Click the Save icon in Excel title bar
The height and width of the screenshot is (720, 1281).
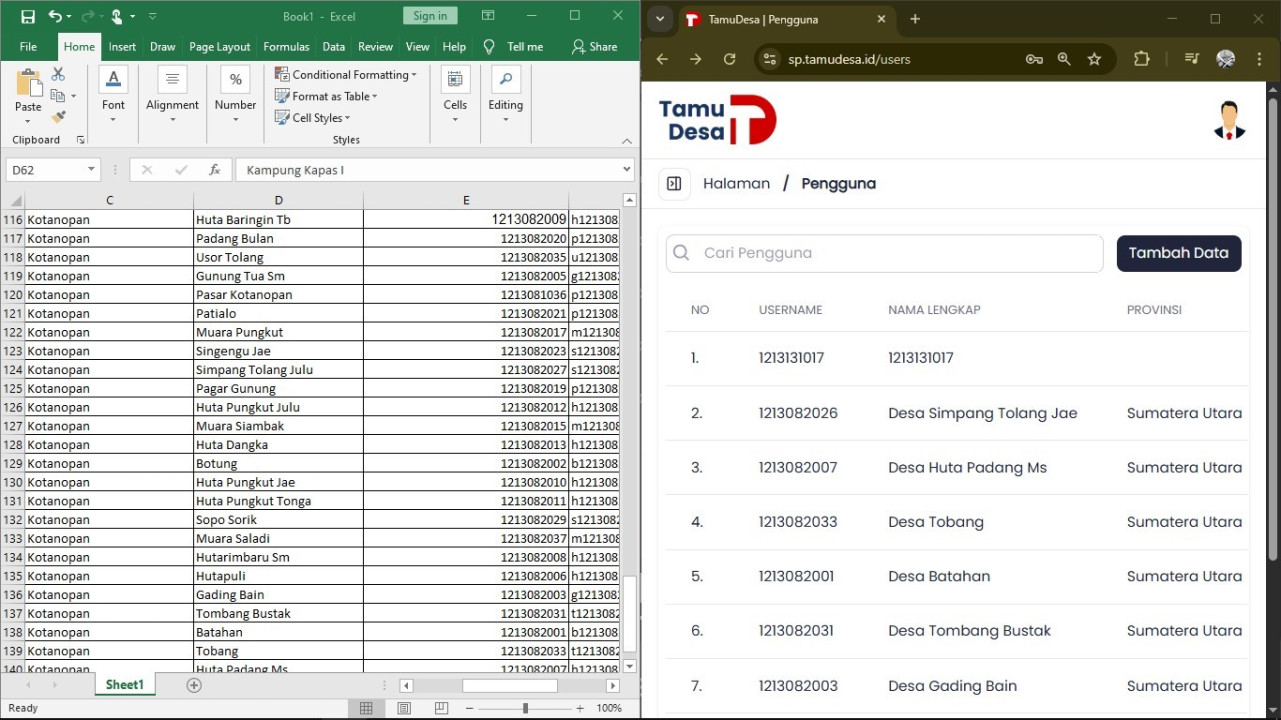[x=28, y=16]
